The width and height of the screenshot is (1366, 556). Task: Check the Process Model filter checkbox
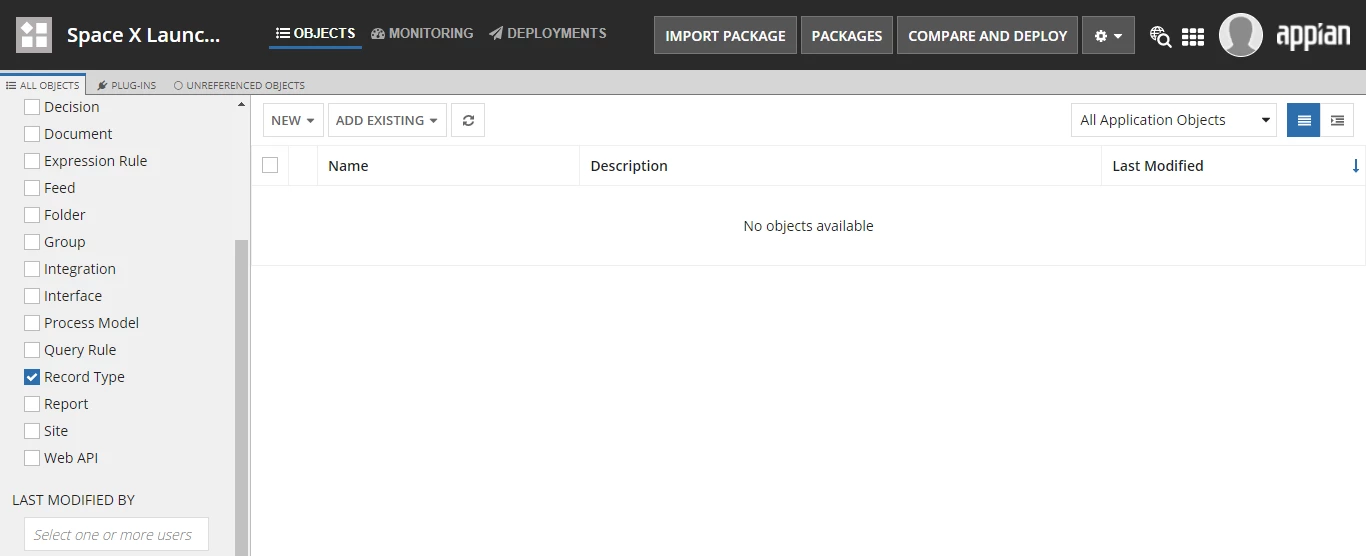[32, 323]
